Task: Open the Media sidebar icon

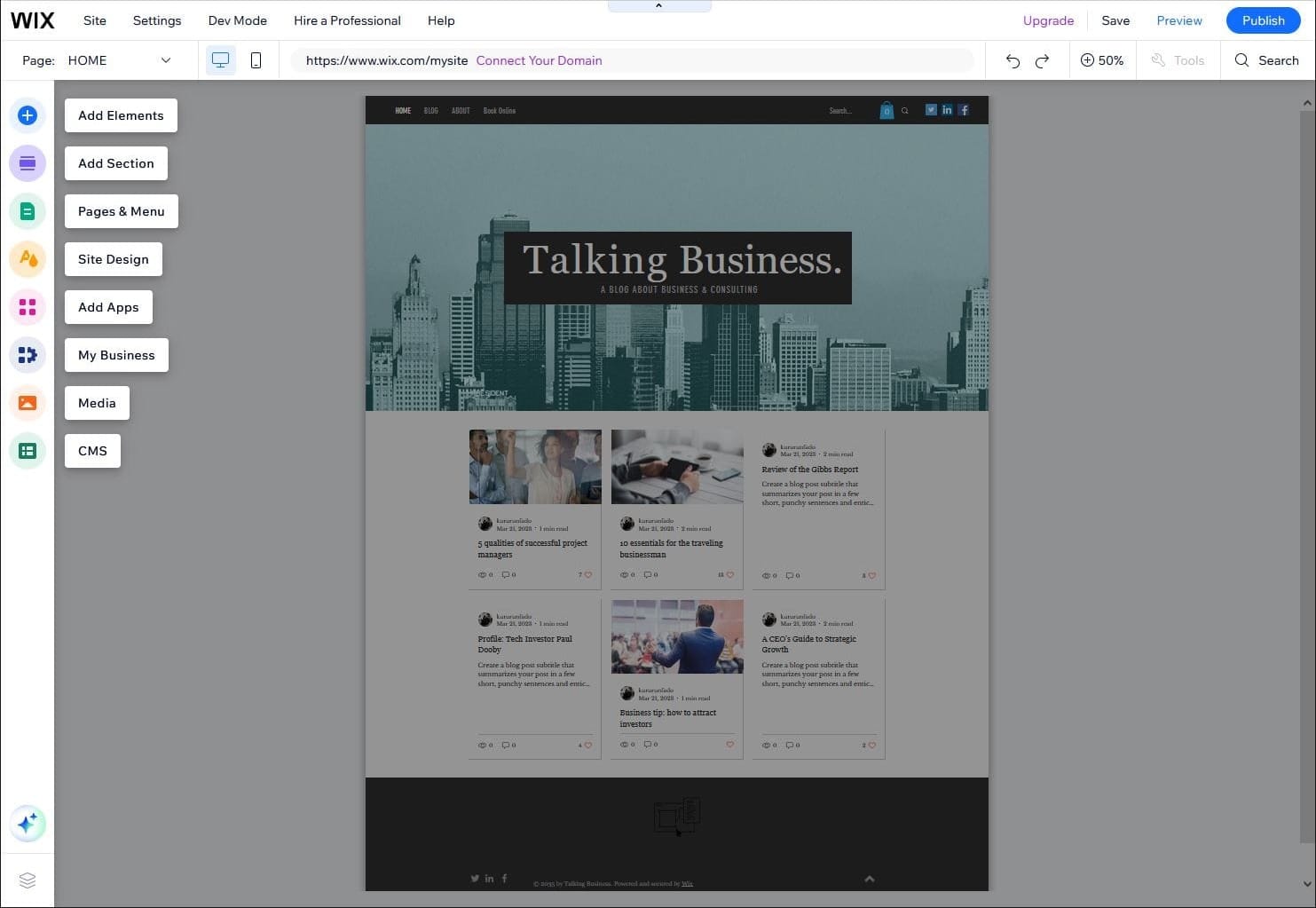Action: (28, 403)
